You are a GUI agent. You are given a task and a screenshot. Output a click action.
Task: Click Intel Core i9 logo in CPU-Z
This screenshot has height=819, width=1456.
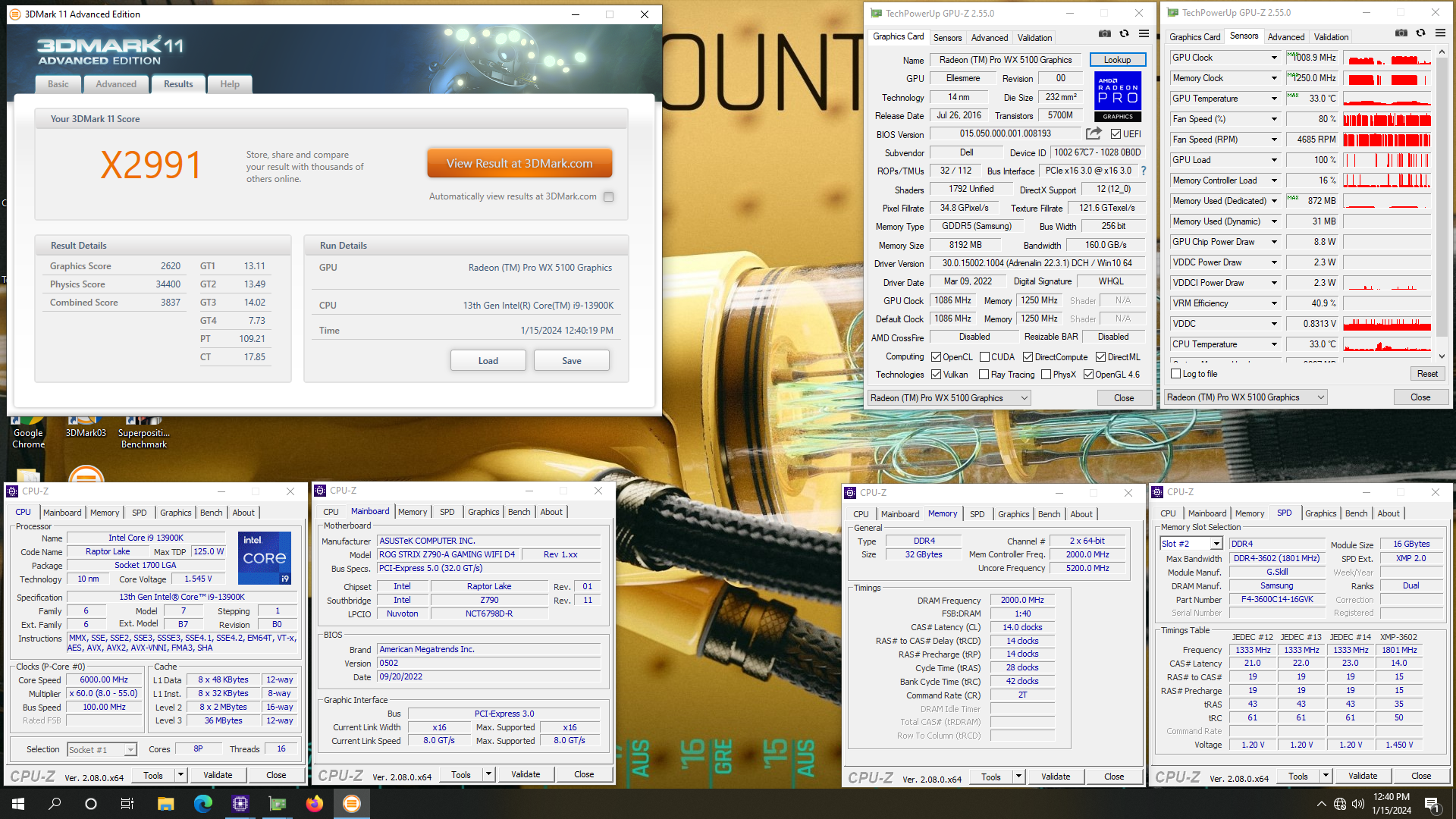(265, 557)
